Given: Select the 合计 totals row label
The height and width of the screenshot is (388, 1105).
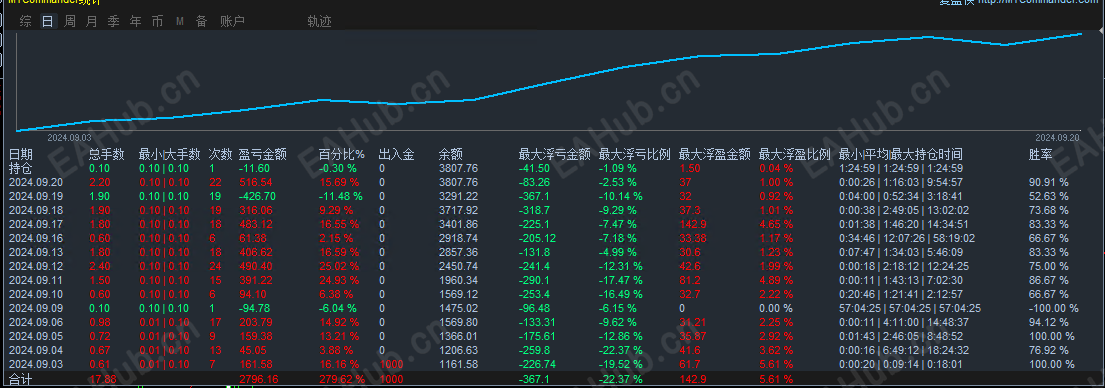Looking at the screenshot, I should click(x=20, y=380).
